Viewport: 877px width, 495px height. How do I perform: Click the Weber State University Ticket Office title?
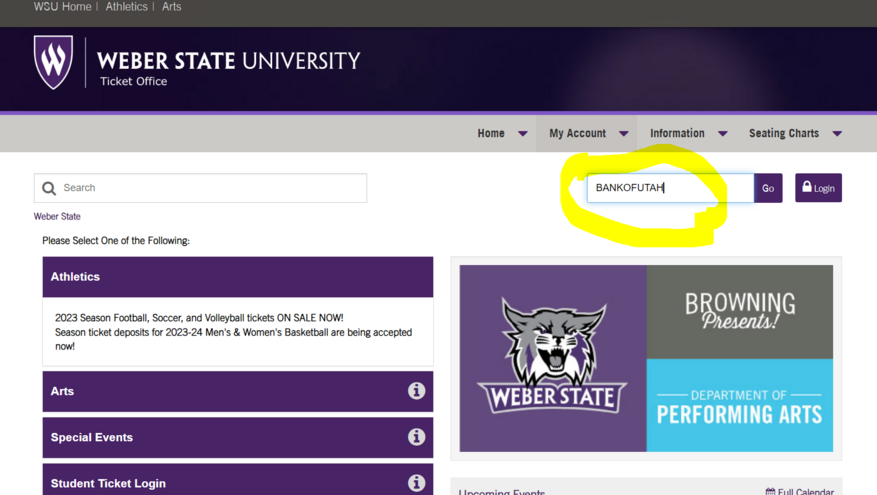[228, 68]
